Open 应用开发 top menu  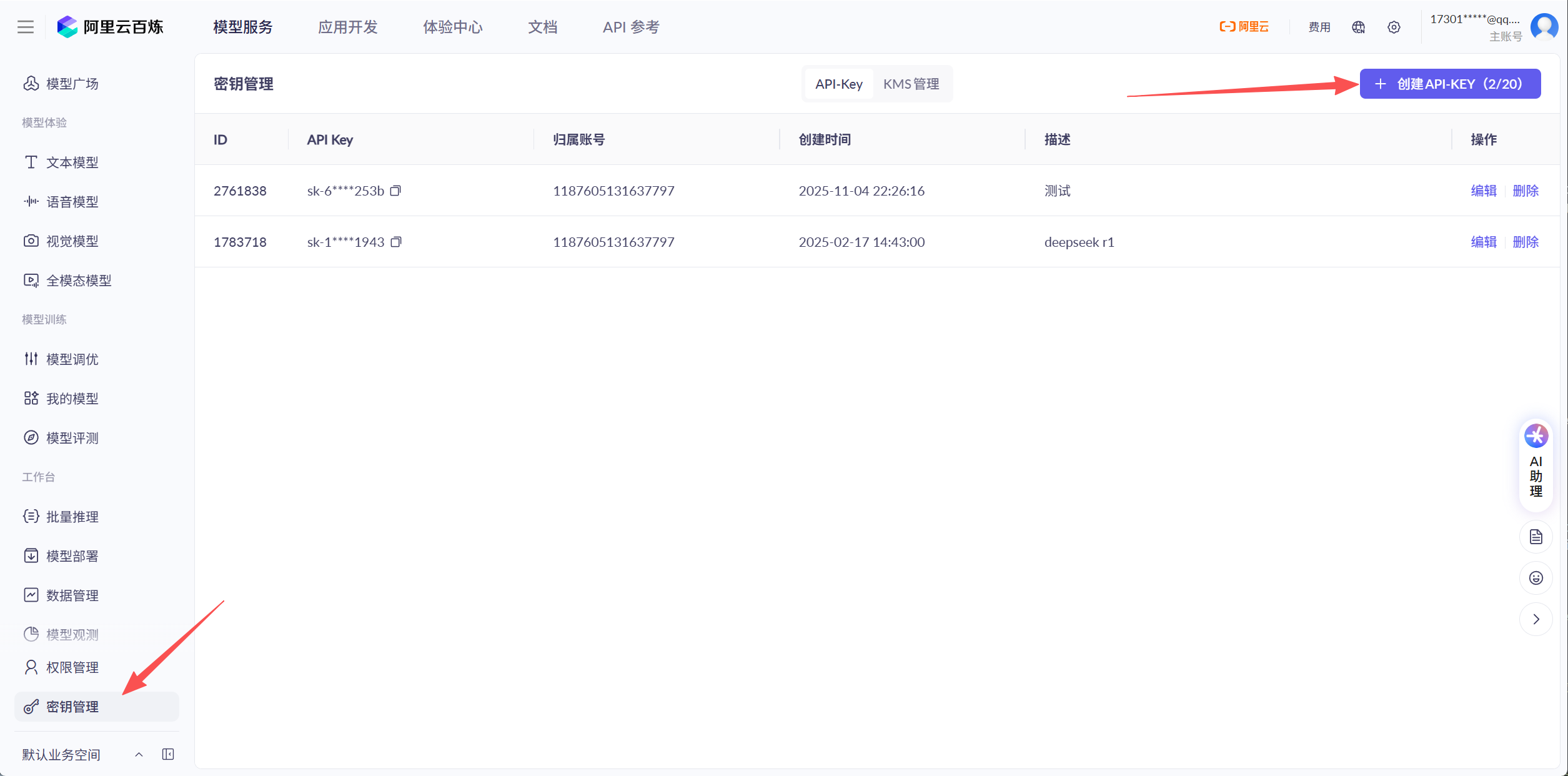point(347,27)
